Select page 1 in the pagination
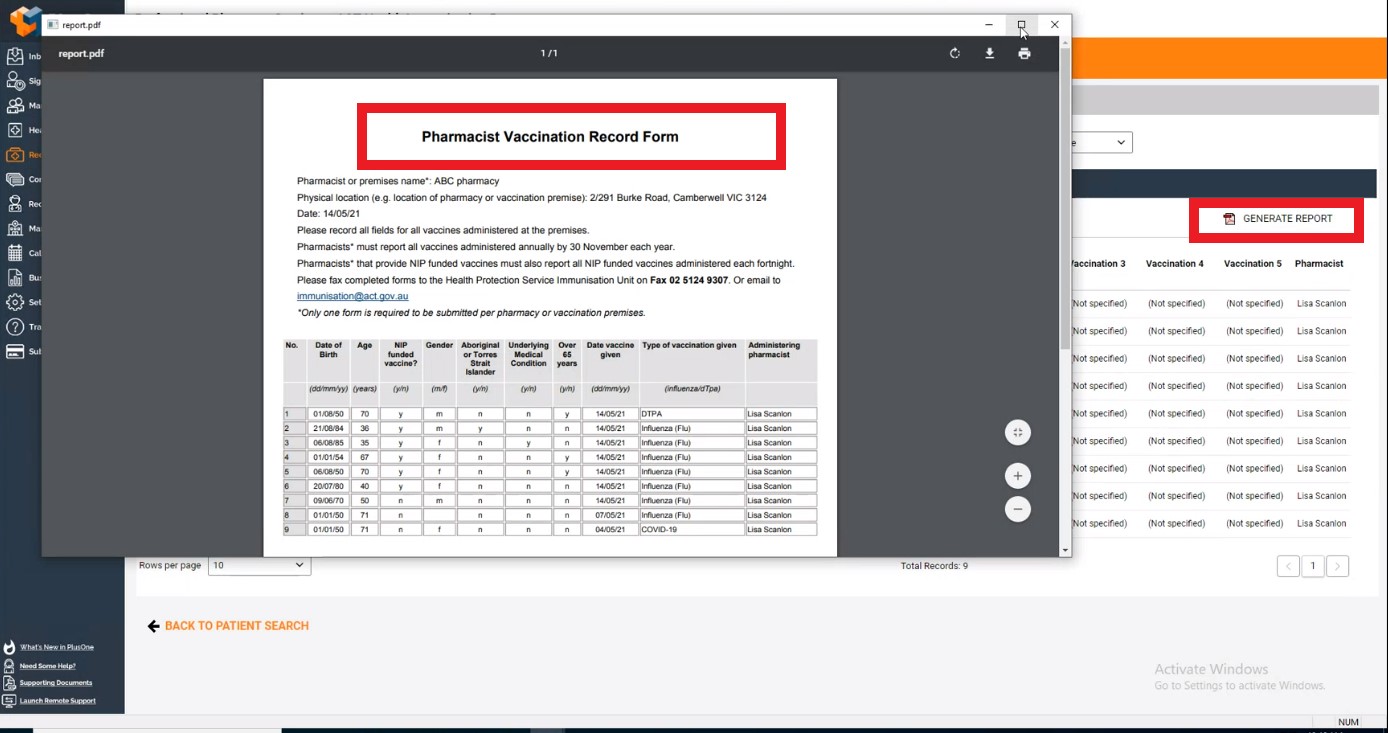This screenshot has height=733, width=1388. (x=1313, y=566)
